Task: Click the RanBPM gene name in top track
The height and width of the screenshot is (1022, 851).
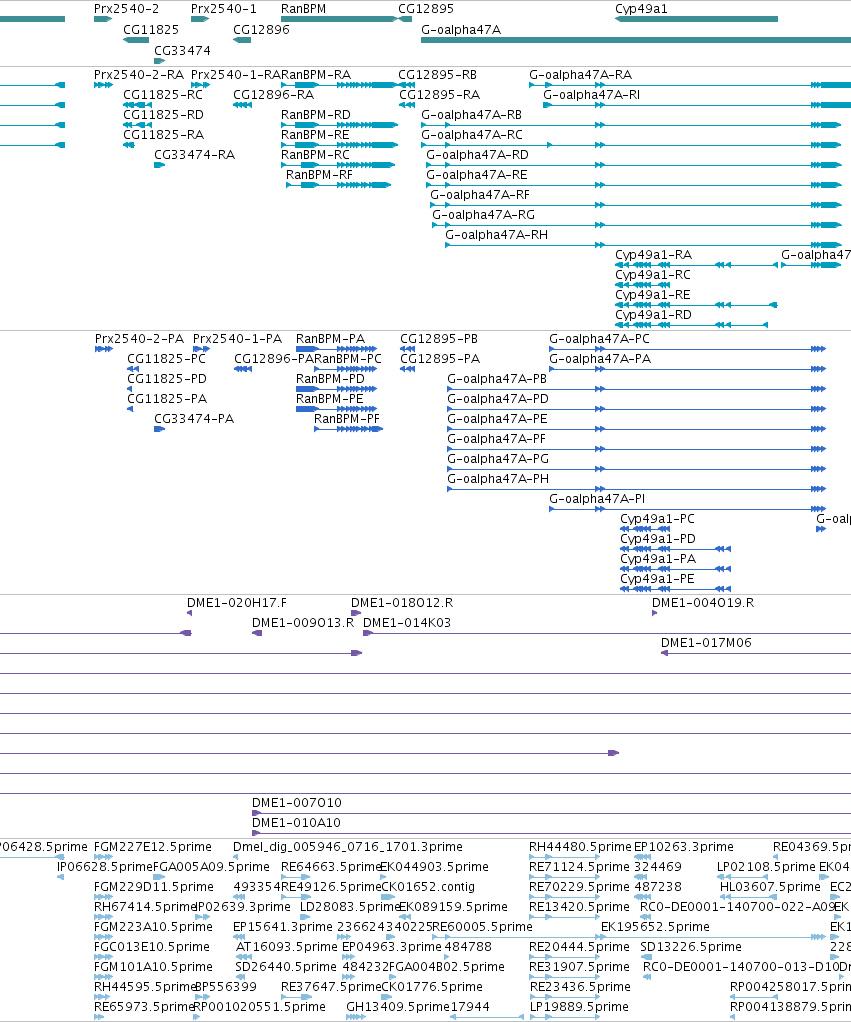Action: (303, 9)
